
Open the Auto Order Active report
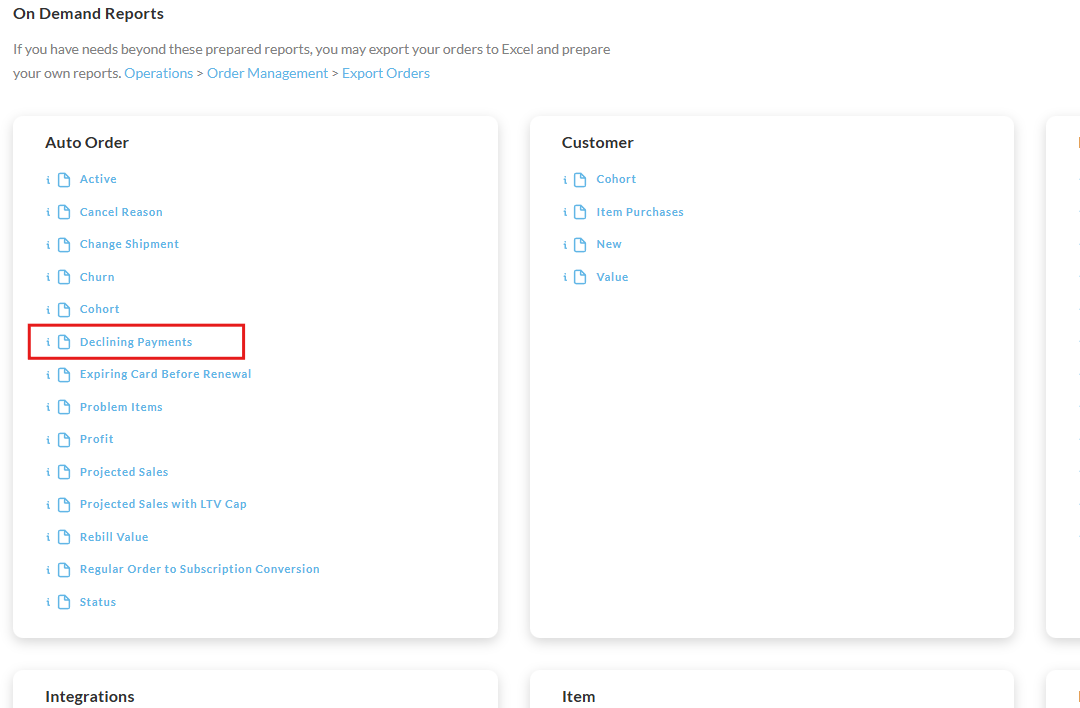[x=98, y=179]
